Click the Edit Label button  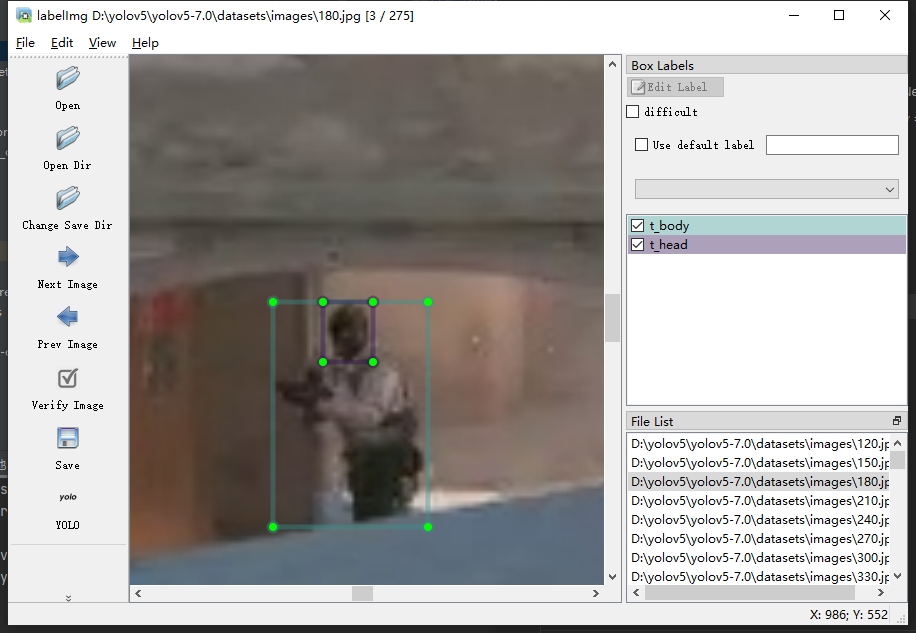pos(675,87)
